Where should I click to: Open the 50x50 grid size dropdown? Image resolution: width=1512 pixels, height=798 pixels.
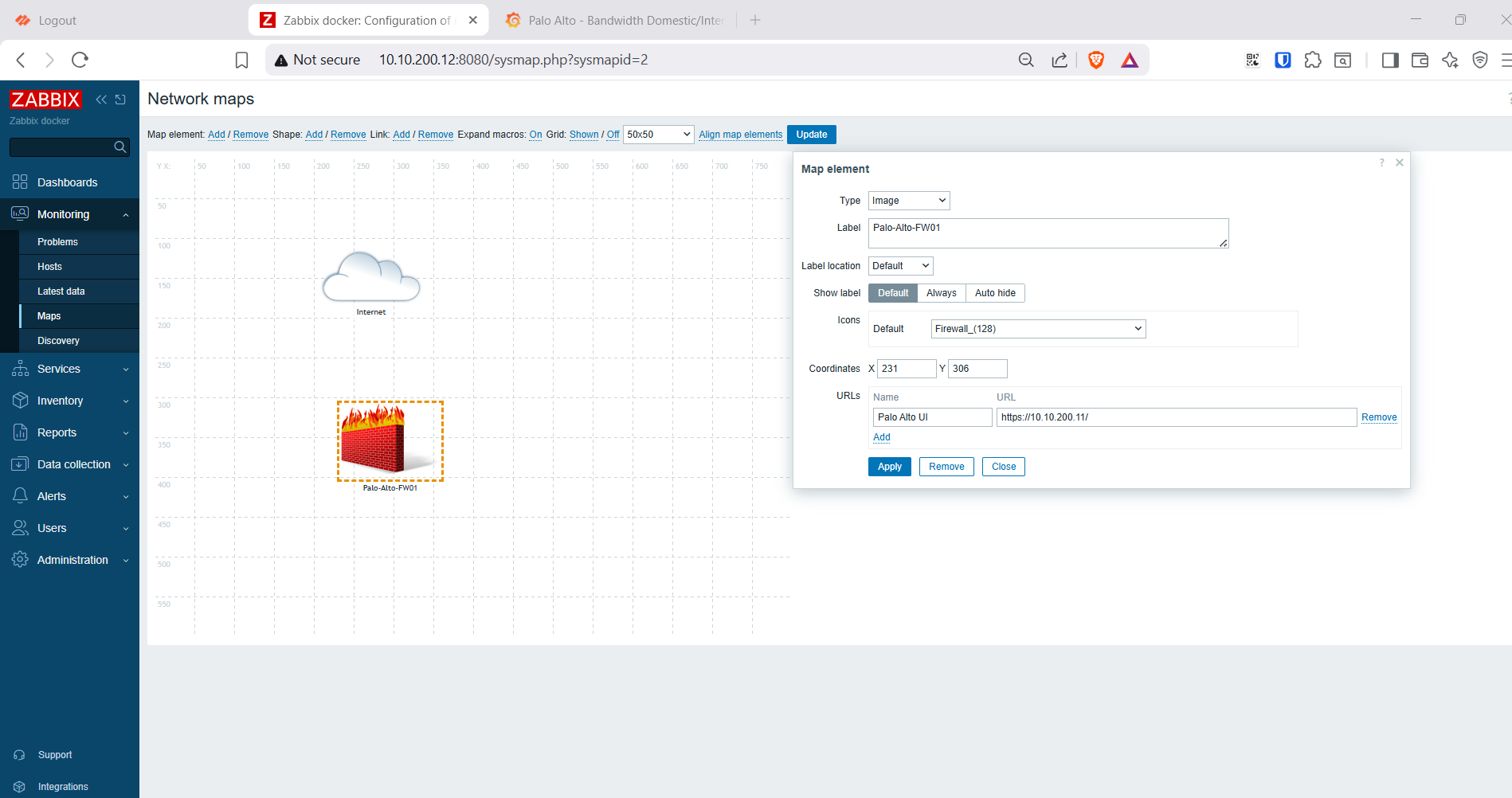pyautogui.click(x=659, y=135)
